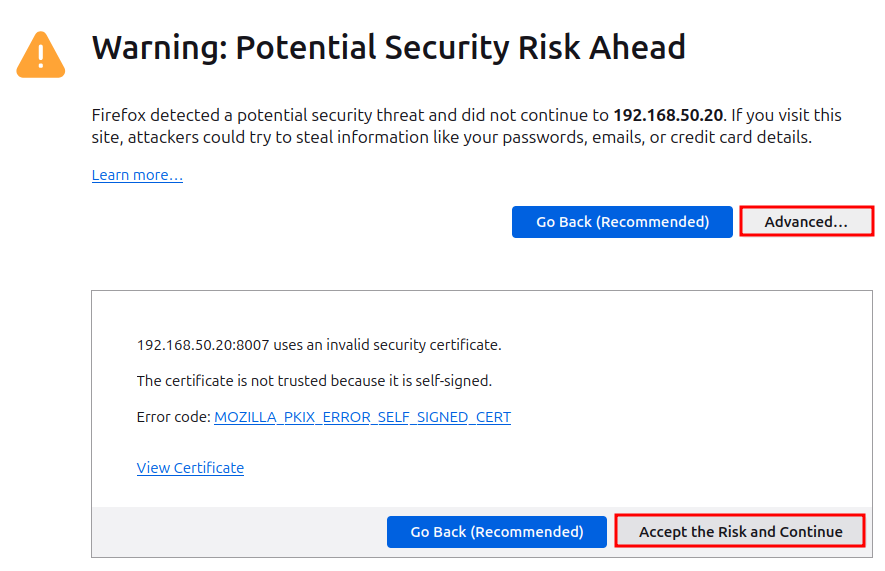
Task: Open the MOZILLA_PKIX_ERROR_SELF_SIGNED_CERT error code link
Action: pos(362,417)
